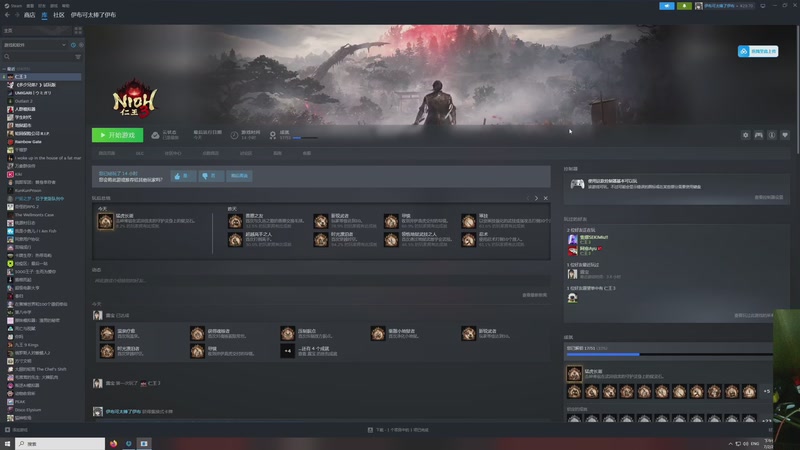Click the blue announcements megaphone button

click(x=666, y=6)
